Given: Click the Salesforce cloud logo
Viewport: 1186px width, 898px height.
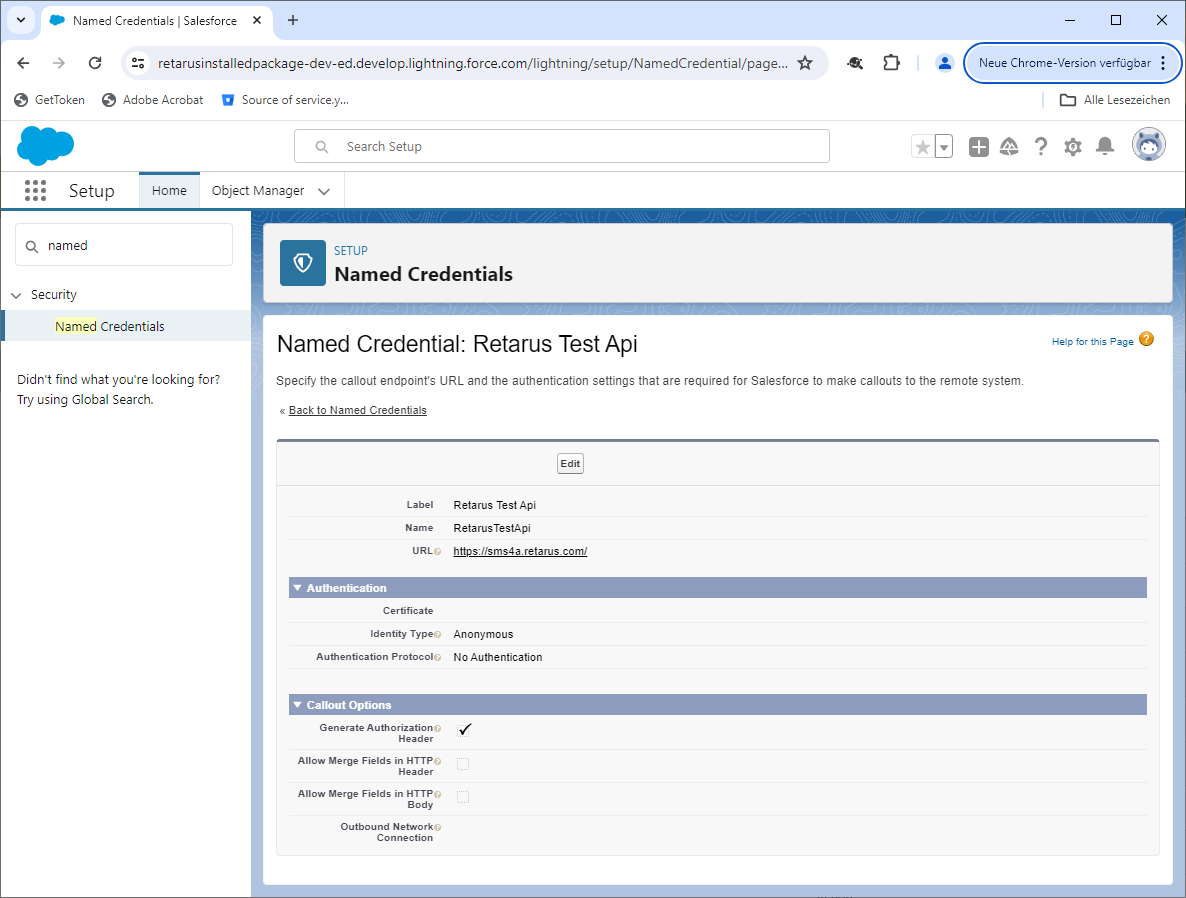Looking at the screenshot, I should coord(45,146).
